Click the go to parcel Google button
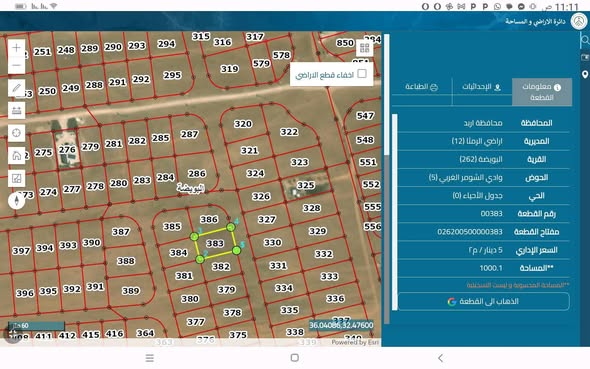Image resolution: width=590 pixels, height=369 pixels. pyautogui.click(x=484, y=301)
